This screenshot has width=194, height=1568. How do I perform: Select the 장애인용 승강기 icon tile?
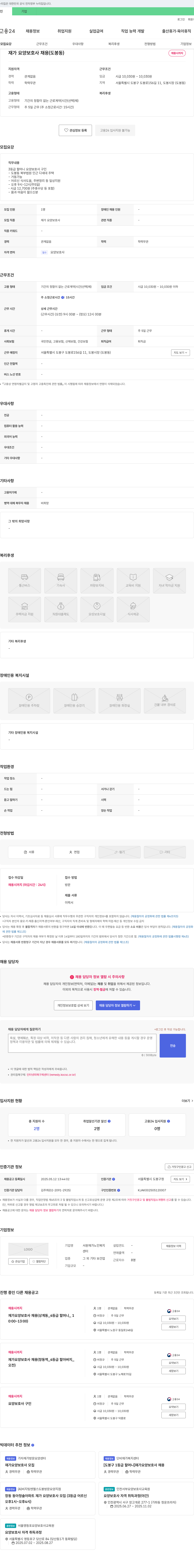point(74,701)
